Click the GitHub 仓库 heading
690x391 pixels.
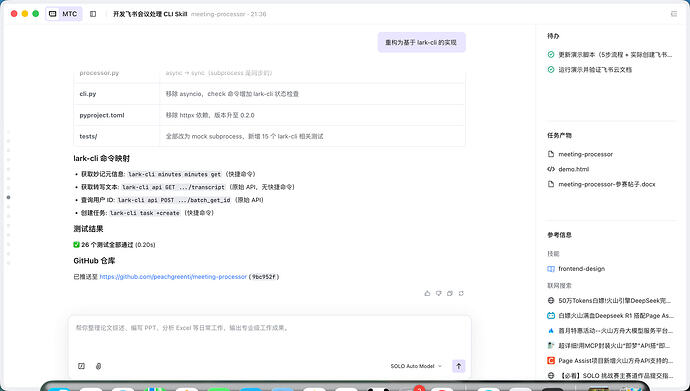(94, 261)
